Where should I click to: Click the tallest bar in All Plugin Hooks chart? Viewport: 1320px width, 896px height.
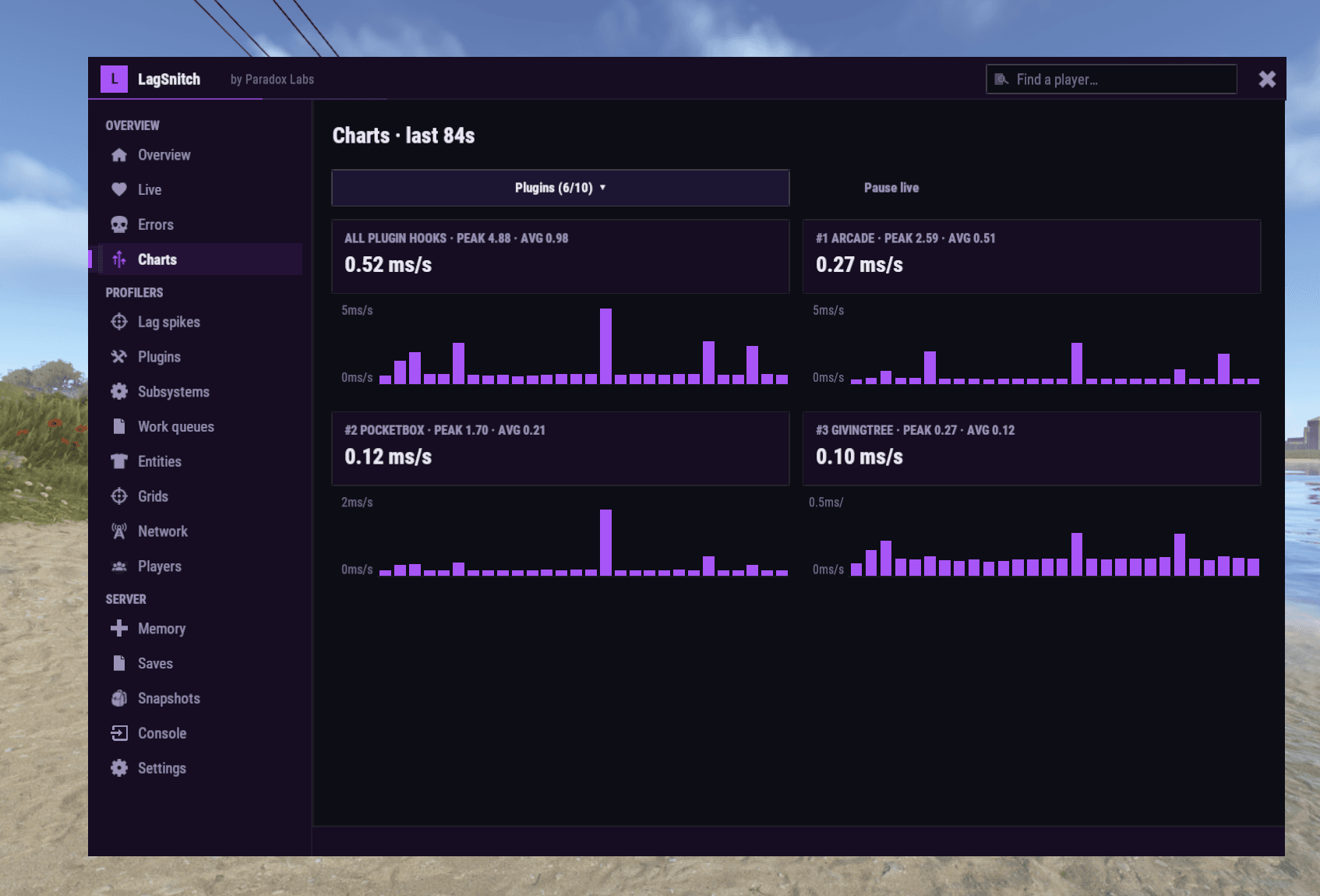tap(605, 346)
